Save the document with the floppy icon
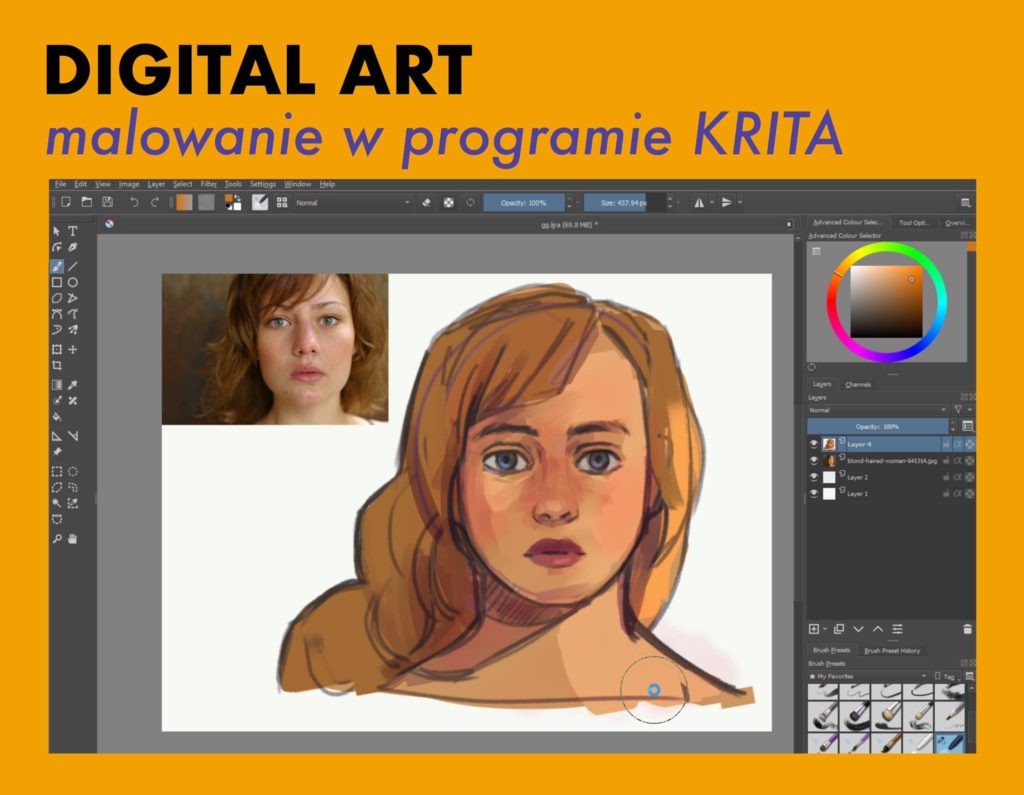Viewport: 1024px width, 795px height. pos(108,203)
